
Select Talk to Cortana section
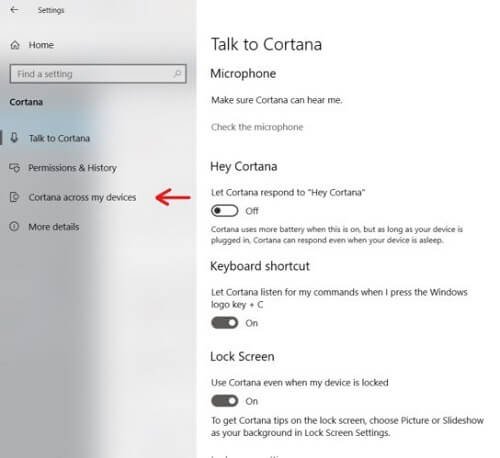[59, 138]
